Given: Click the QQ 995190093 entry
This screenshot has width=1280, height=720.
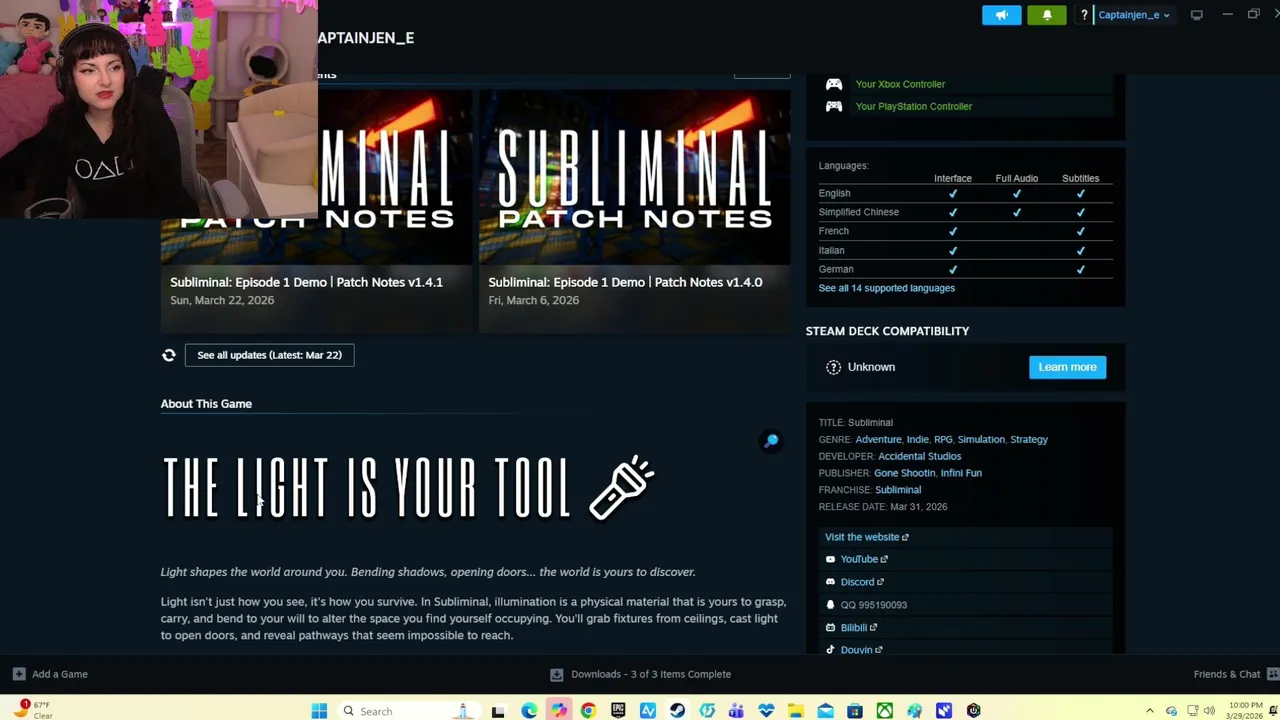Looking at the screenshot, I should [873, 605].
